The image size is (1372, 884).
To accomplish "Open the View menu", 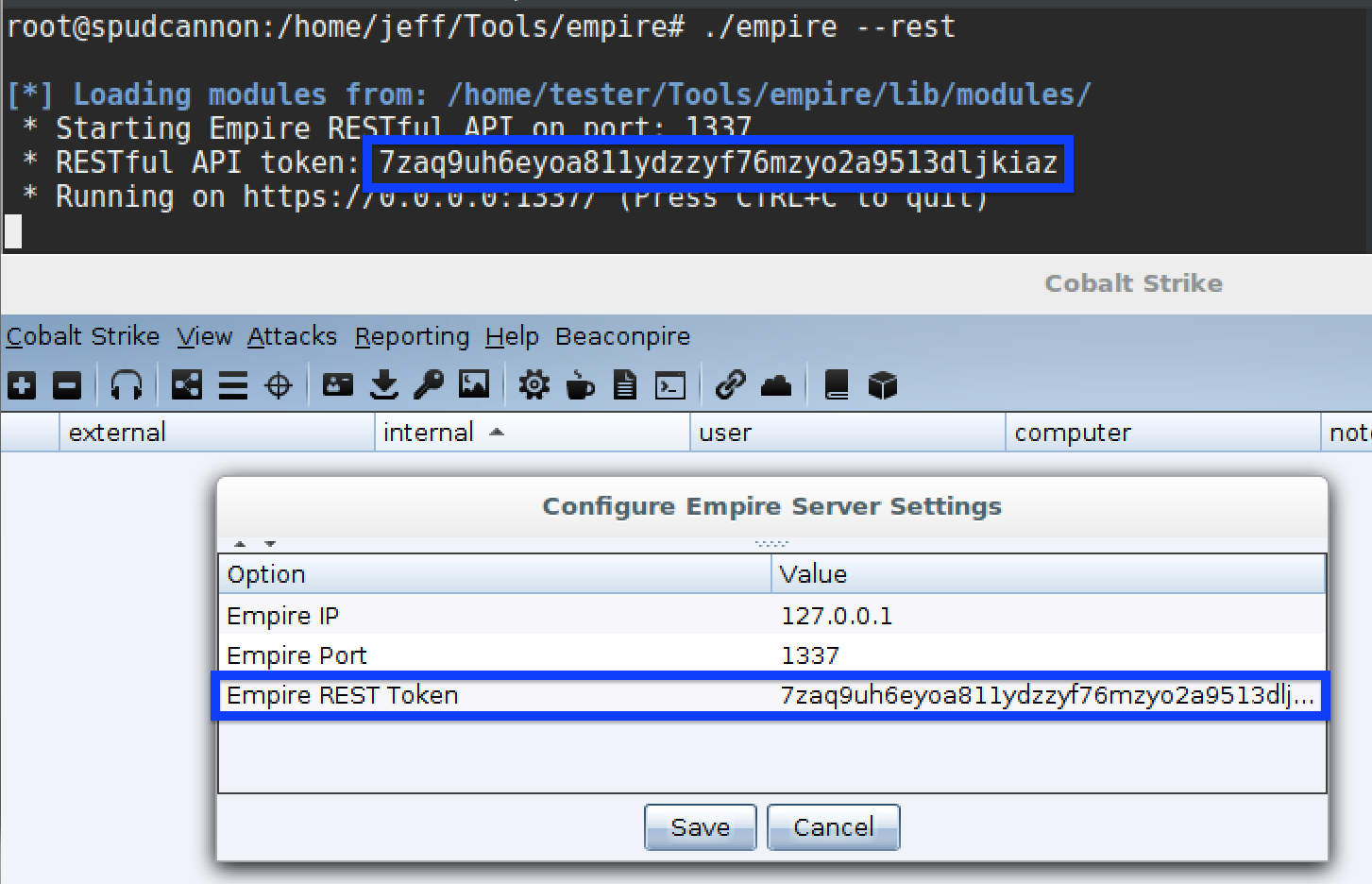I will coord(204,336).
